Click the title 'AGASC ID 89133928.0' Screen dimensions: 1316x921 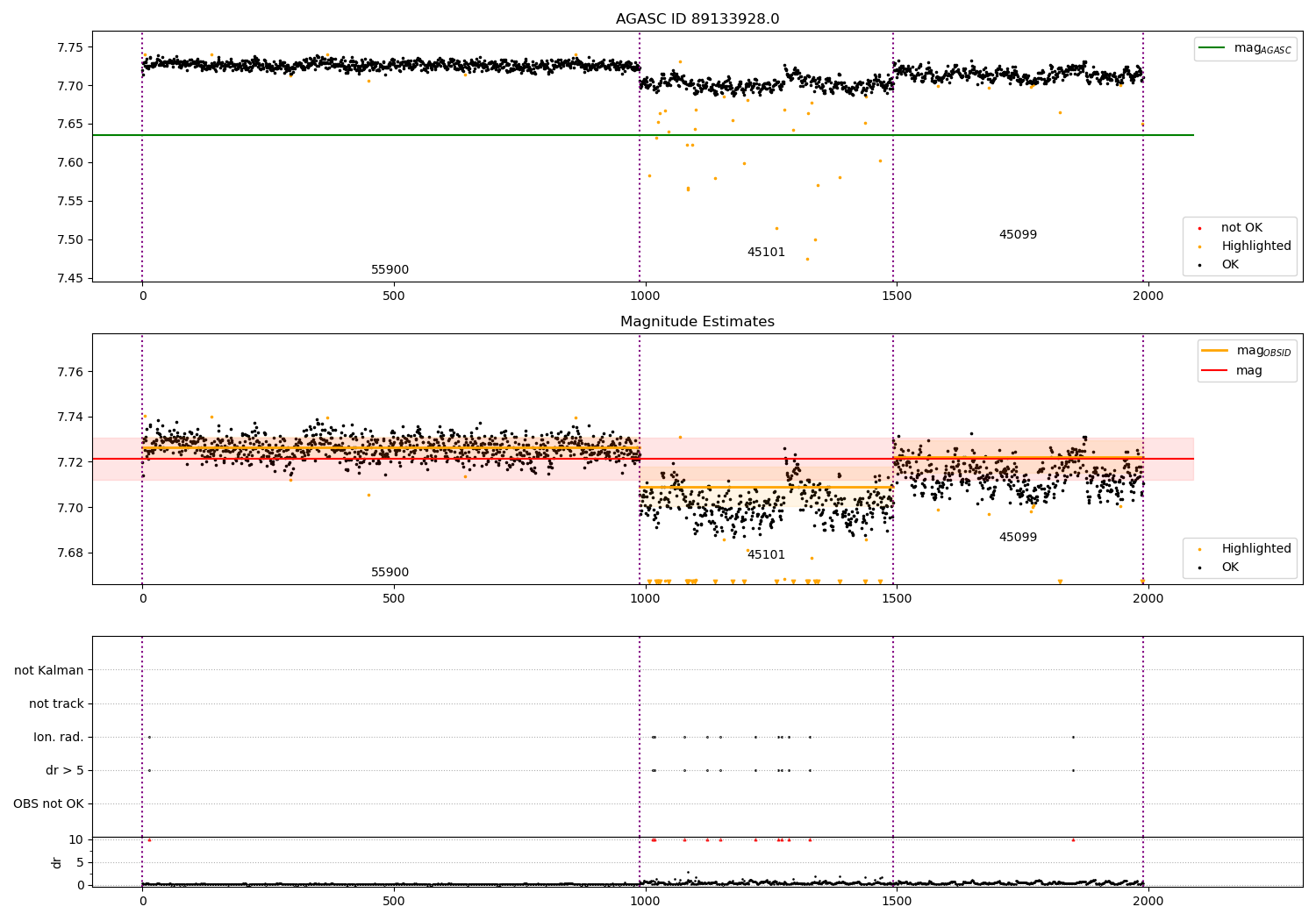coord(697,19)
